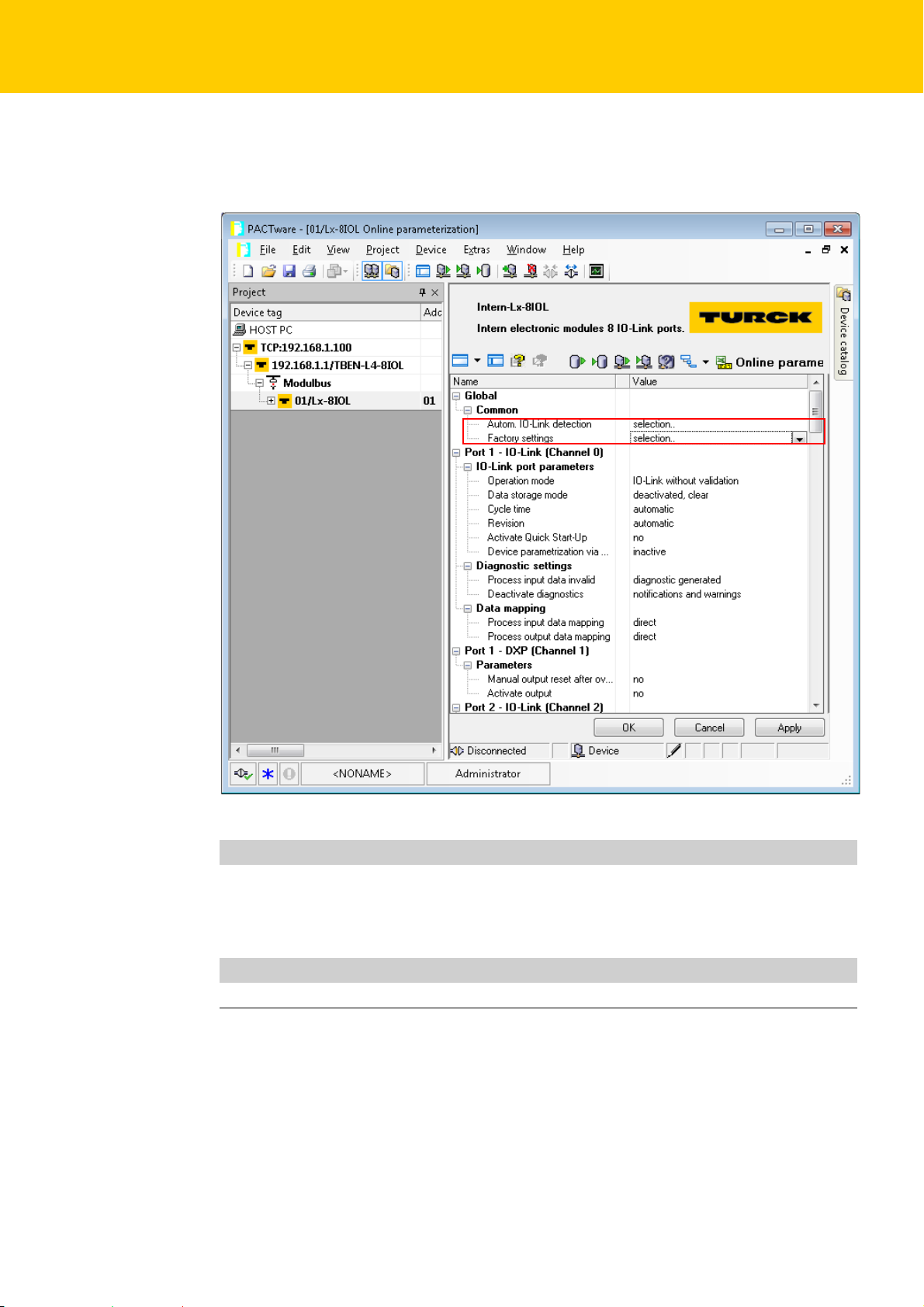This screenshot has height=1307, width=924.
Task: Click the Device parametrization value 'inactive'
Action: [x=649, y=551]
